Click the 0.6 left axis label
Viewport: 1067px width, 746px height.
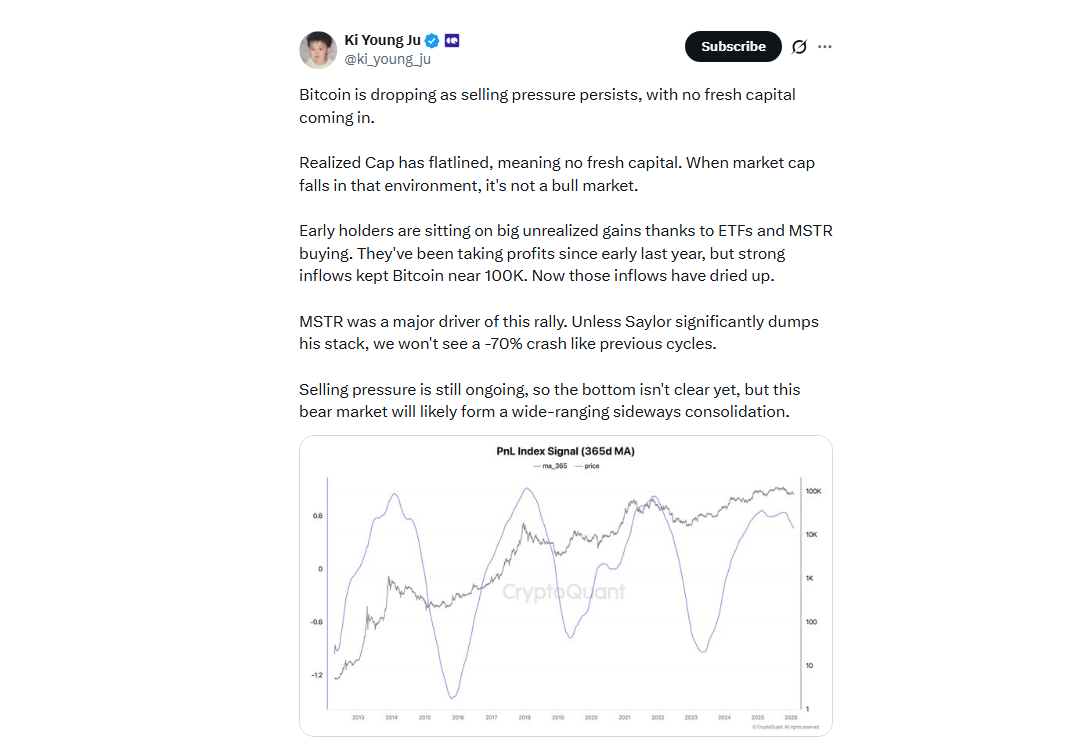tap(317, 516)
